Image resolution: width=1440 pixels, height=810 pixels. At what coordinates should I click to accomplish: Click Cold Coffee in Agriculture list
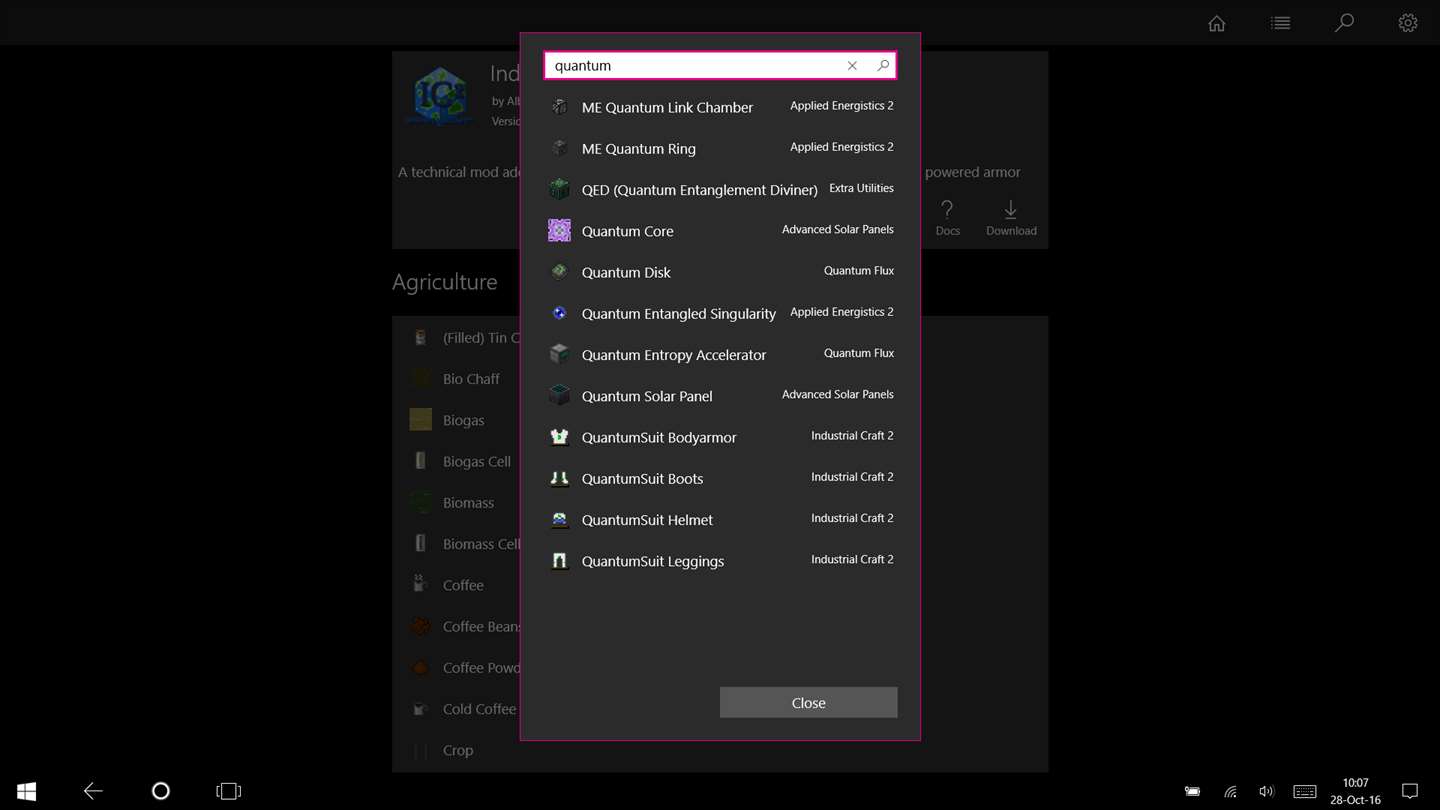[480, 709]
